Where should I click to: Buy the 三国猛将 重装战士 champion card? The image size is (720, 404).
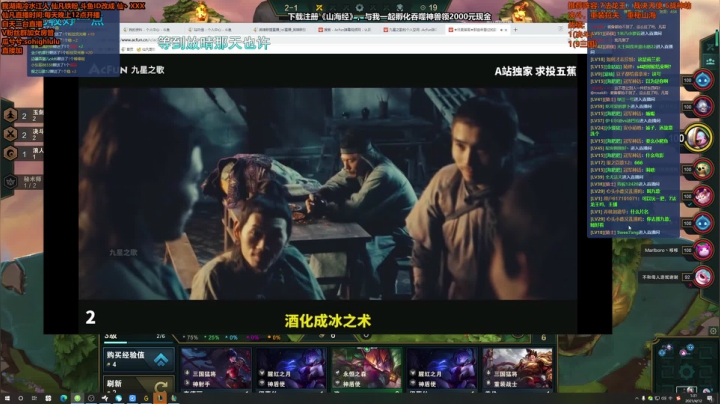coord(518,370)
